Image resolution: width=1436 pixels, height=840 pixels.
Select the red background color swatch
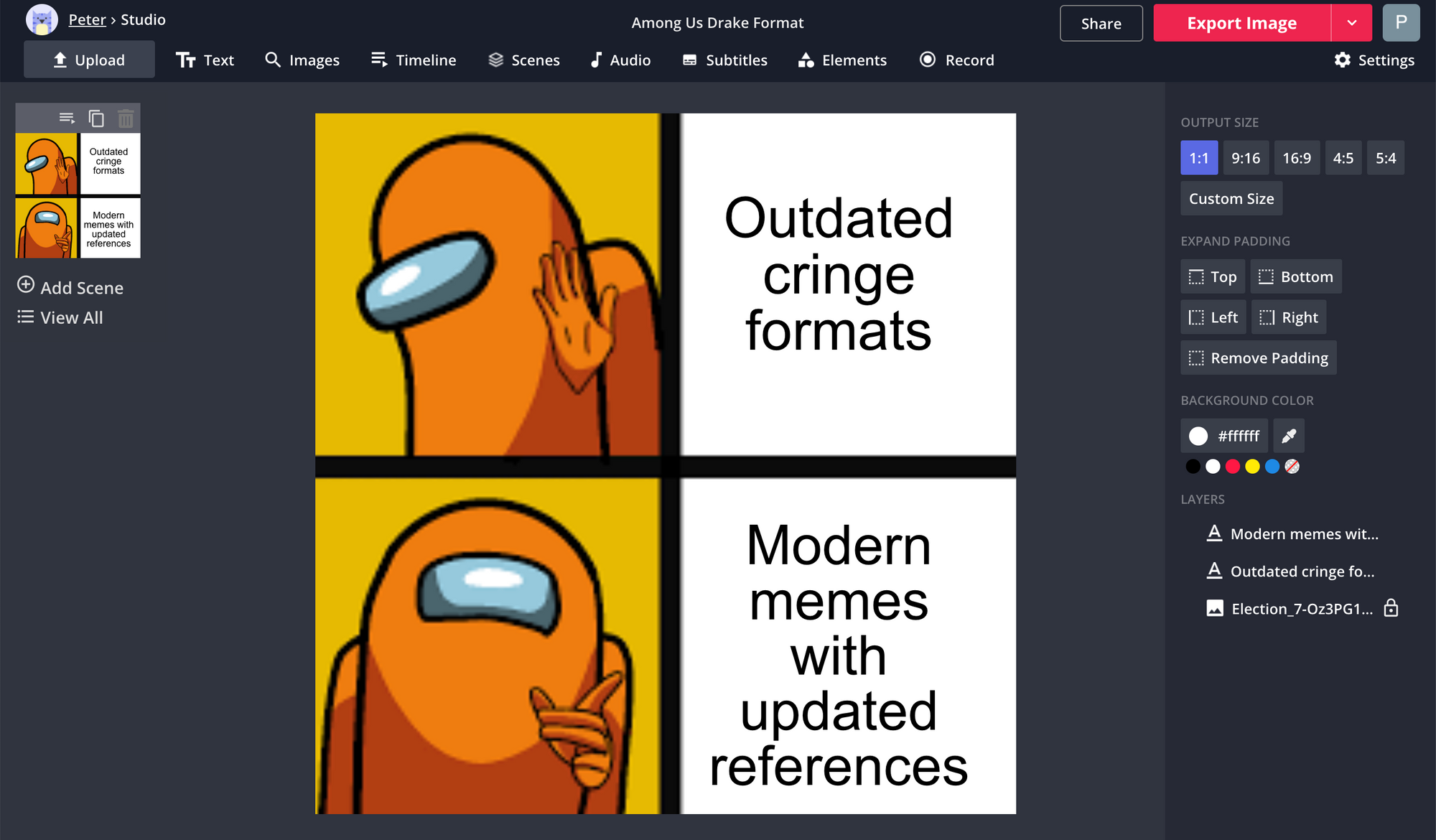[1232, 467]
